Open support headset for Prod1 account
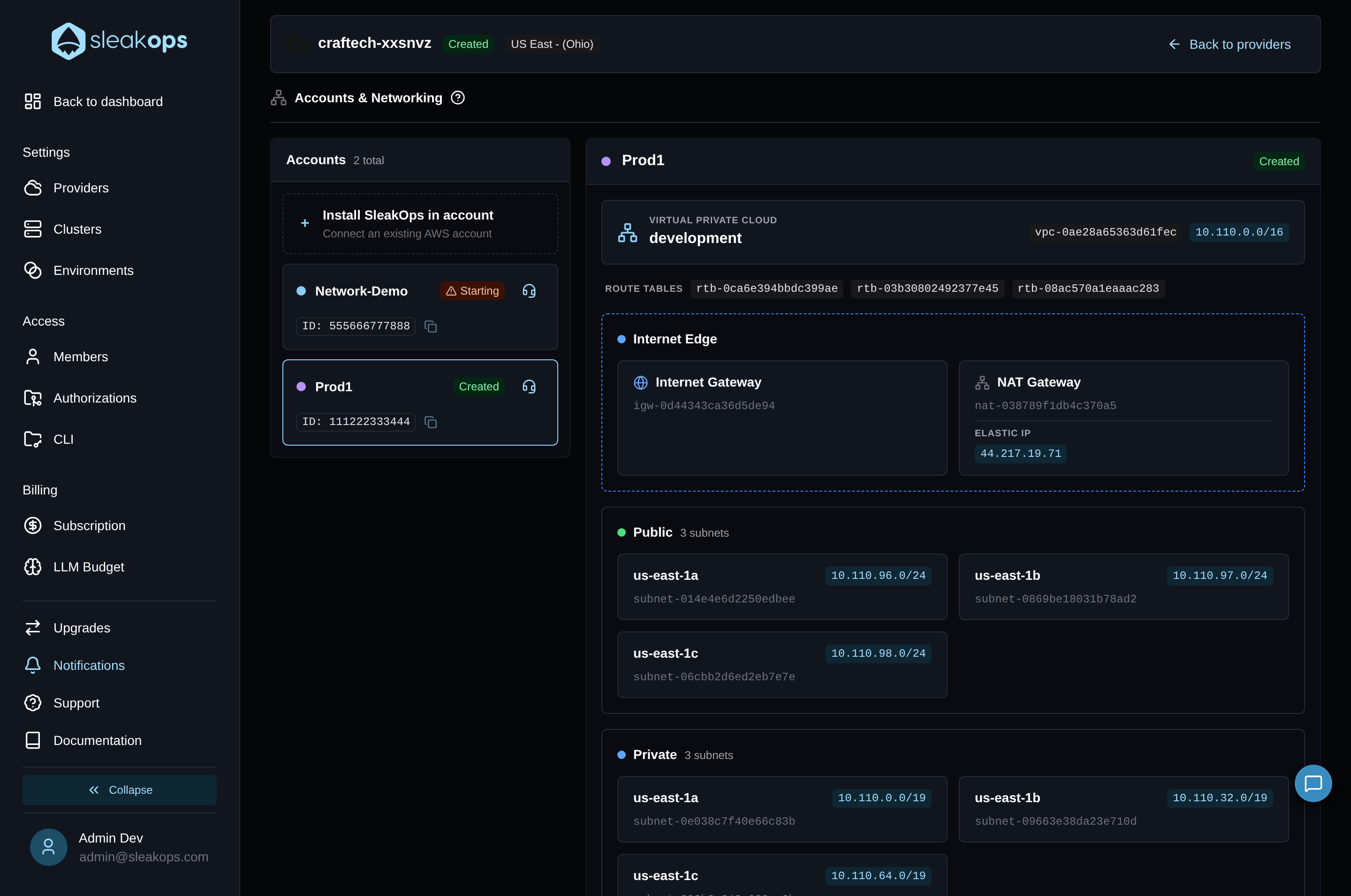 [x=529, y=387]
